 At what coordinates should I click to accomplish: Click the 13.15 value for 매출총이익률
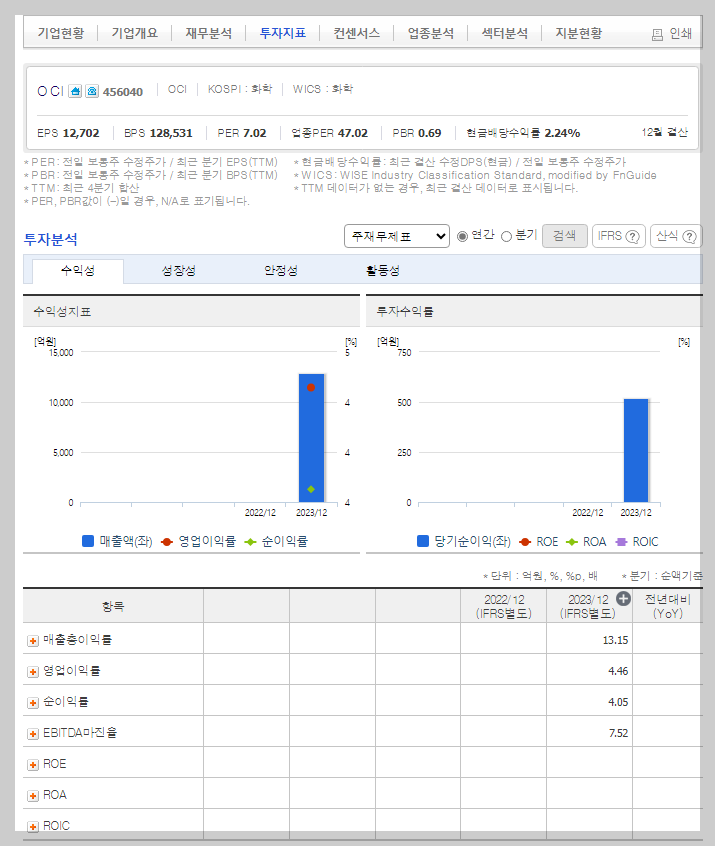point(615,640)
